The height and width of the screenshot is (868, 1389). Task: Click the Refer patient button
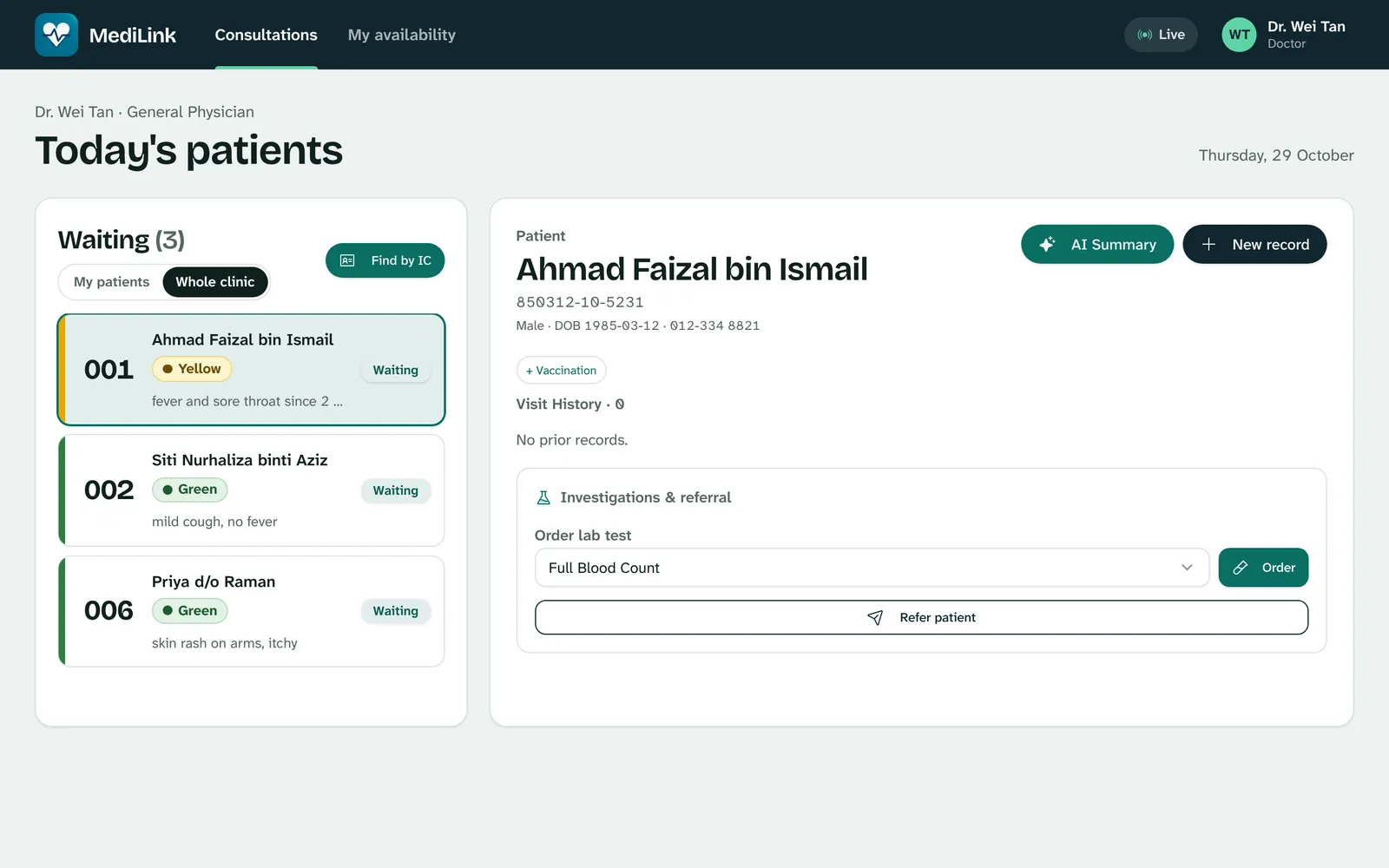(x=921, y=617)
